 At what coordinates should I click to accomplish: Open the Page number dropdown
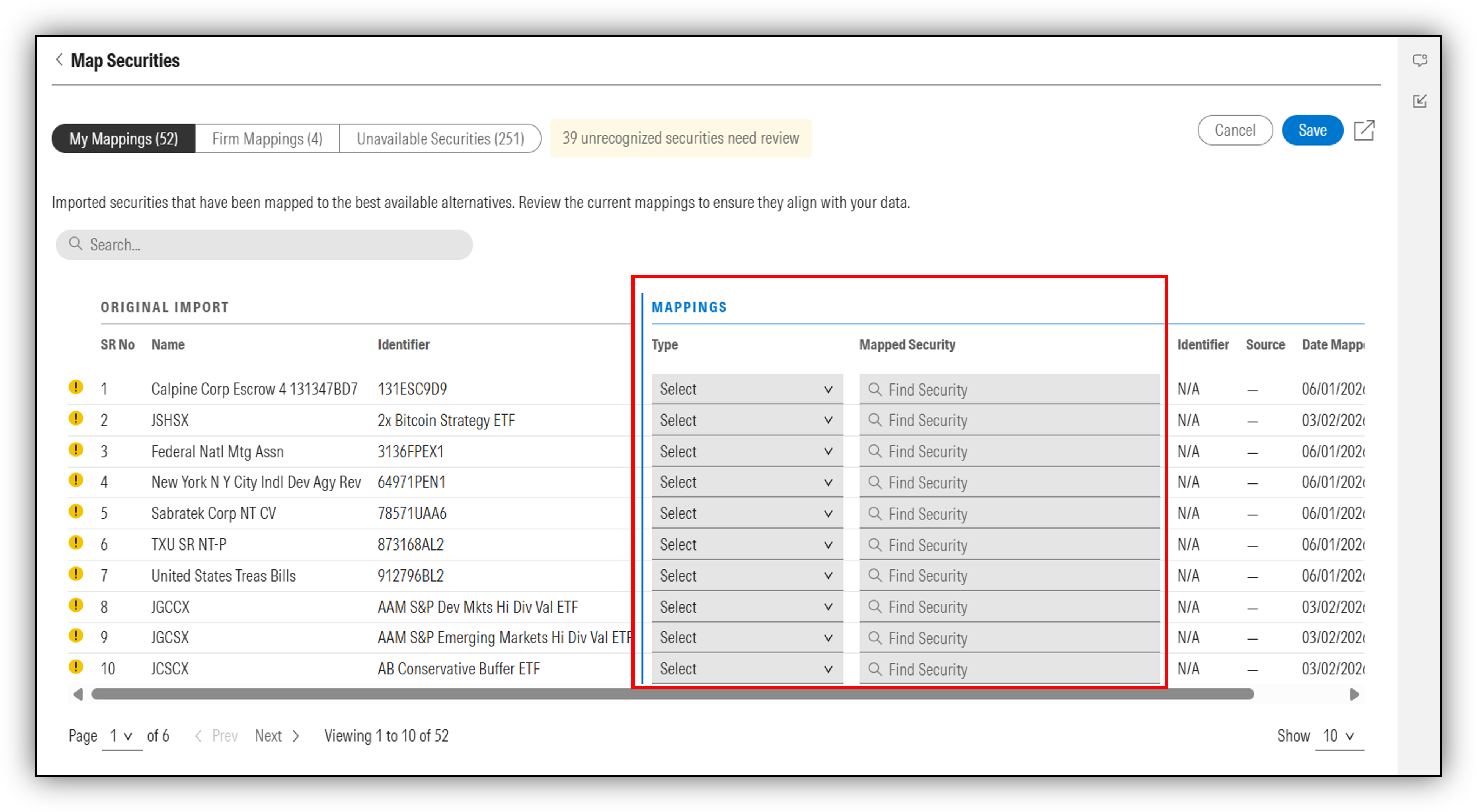point(122,736)
